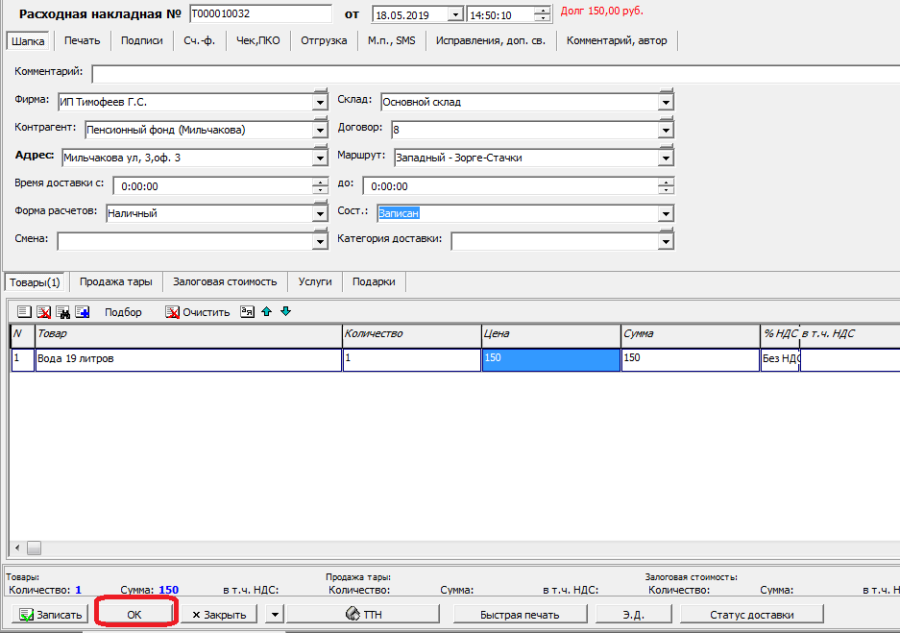Switch to the Печать tab

point(82,41)
